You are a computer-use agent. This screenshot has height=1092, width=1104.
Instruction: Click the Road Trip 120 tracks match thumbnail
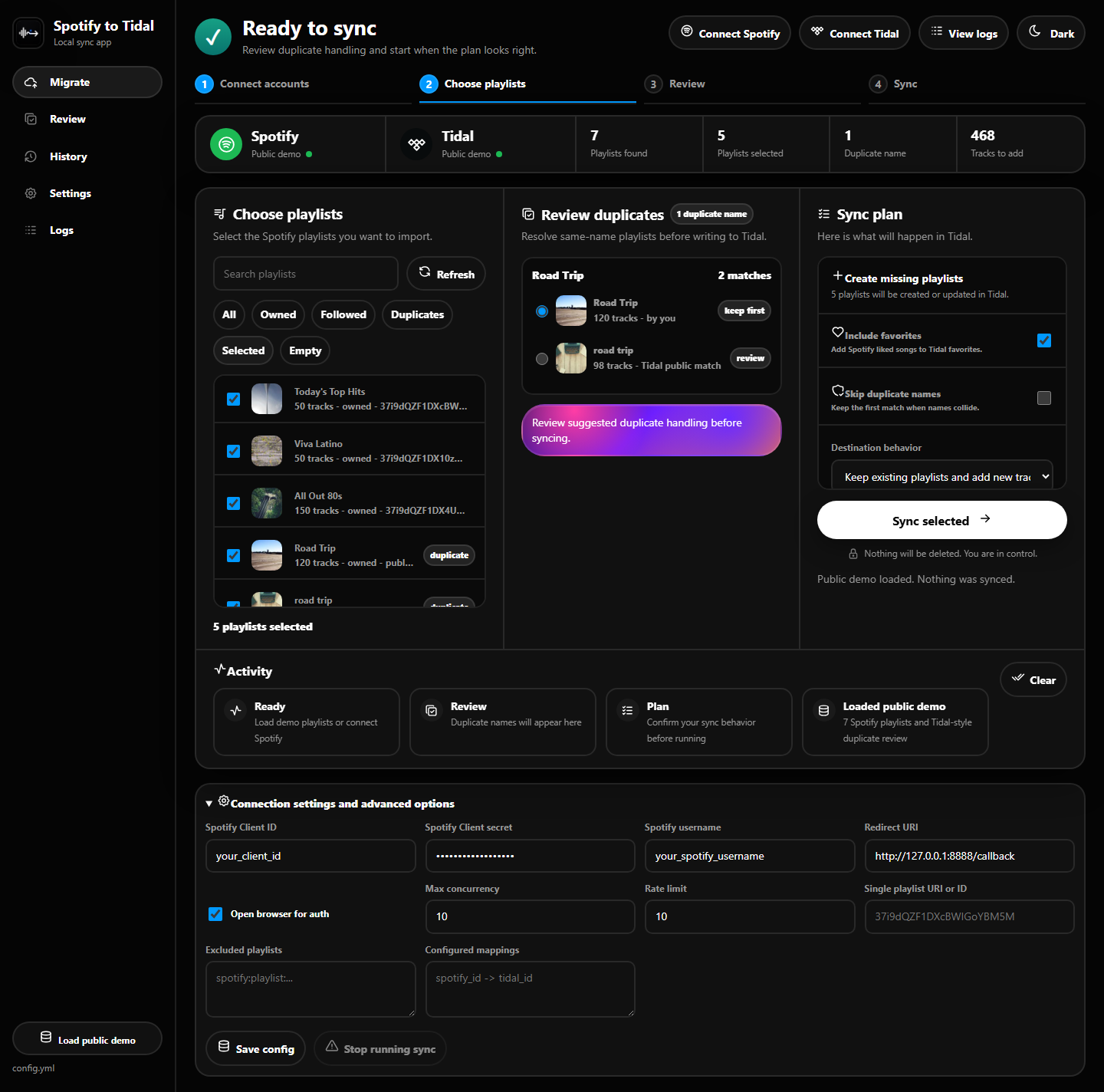point(571,311)
